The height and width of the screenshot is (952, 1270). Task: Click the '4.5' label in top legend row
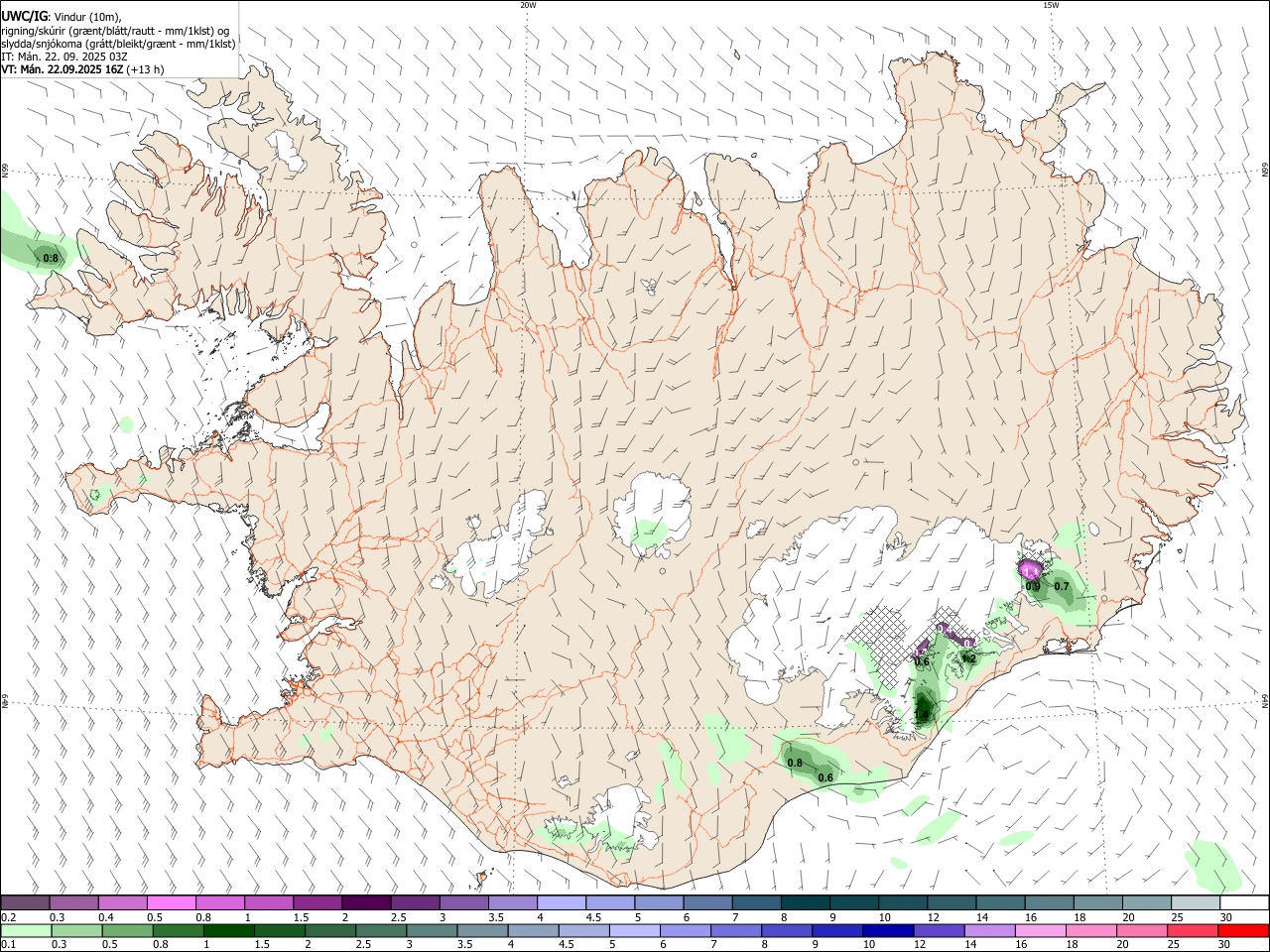[593, 917]
